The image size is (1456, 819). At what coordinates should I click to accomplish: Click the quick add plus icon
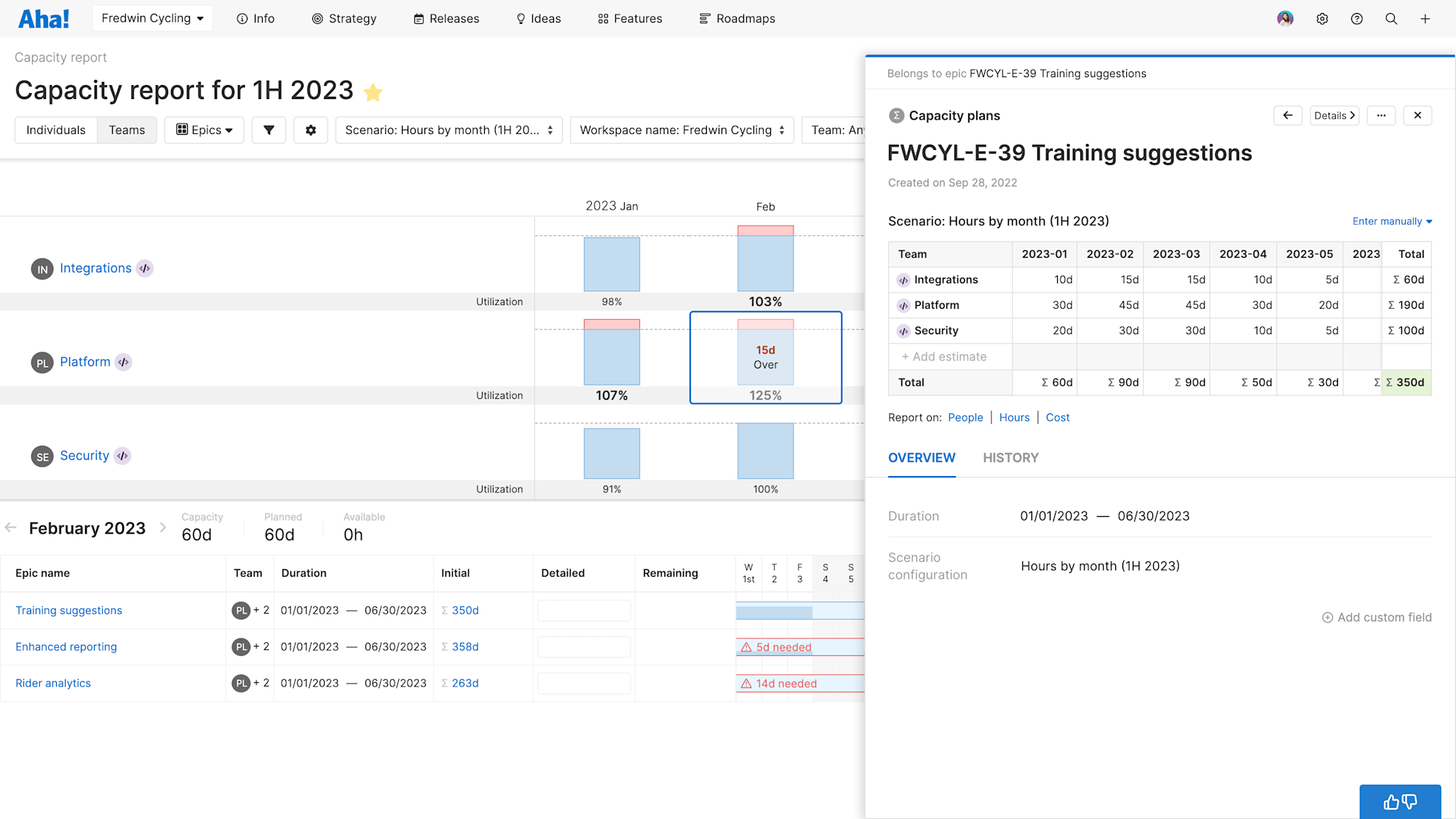[x=1425, y=18]
